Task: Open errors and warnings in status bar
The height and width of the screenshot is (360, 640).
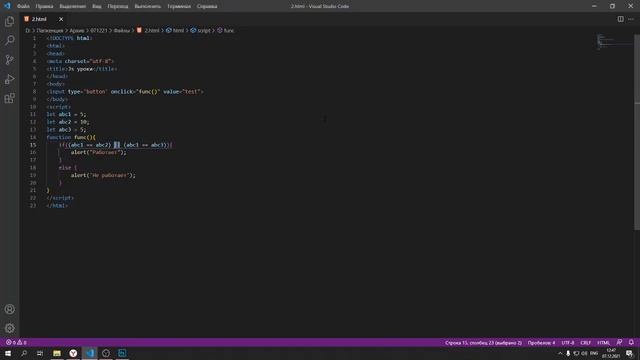Action: tap(16, 342)
